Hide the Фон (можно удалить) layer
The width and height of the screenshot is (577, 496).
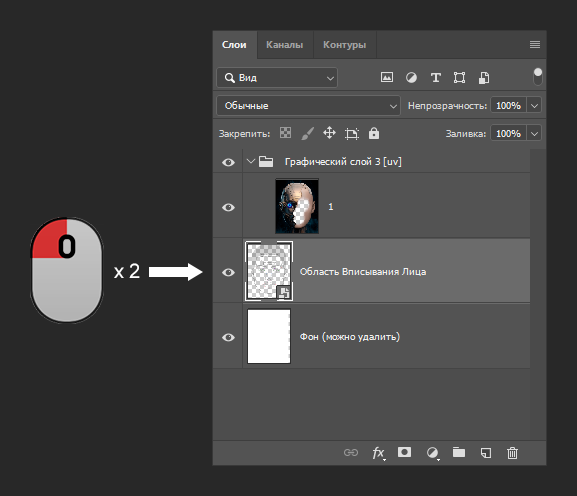pyautogui.click(x=228, y=337)
